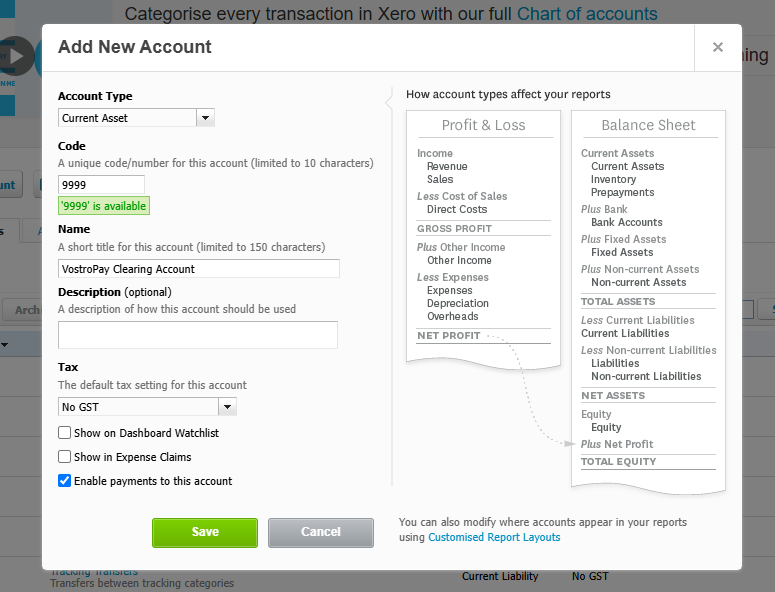Screen dimensions: 775x592
Task: Open the Customised Report Layouts link
Action: (x=494, y=537)
